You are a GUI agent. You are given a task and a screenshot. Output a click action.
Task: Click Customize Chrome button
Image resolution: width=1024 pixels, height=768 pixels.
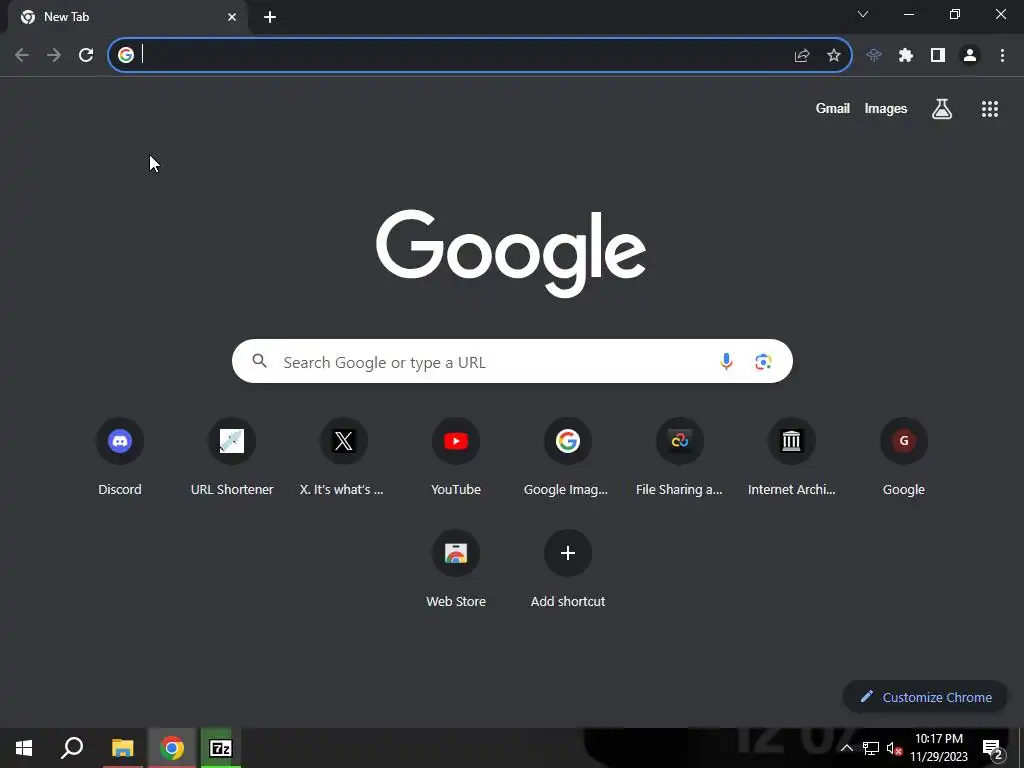tap(925, 697)
